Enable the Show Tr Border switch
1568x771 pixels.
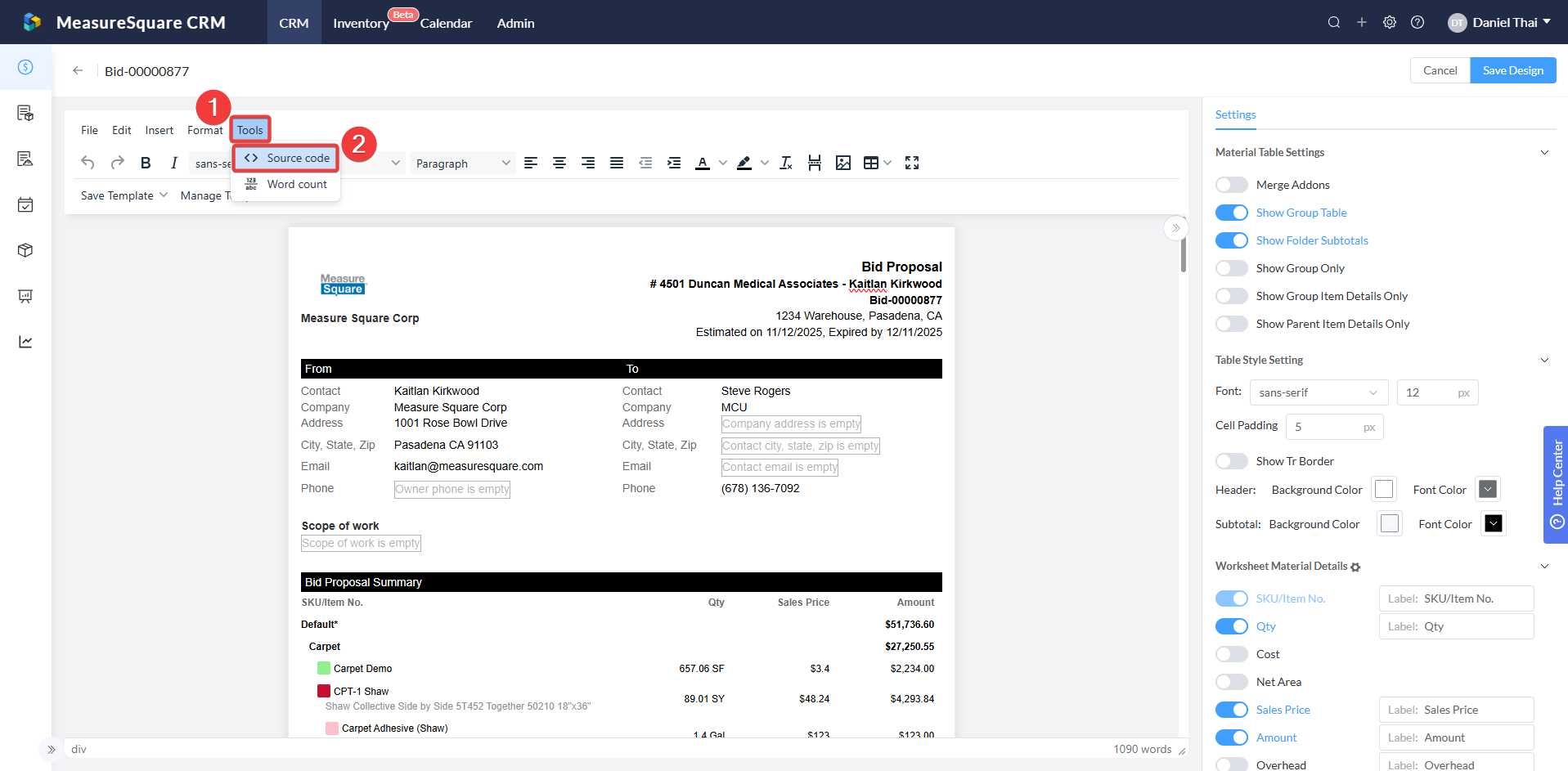pyautogui.click(x=1232, y=461)
